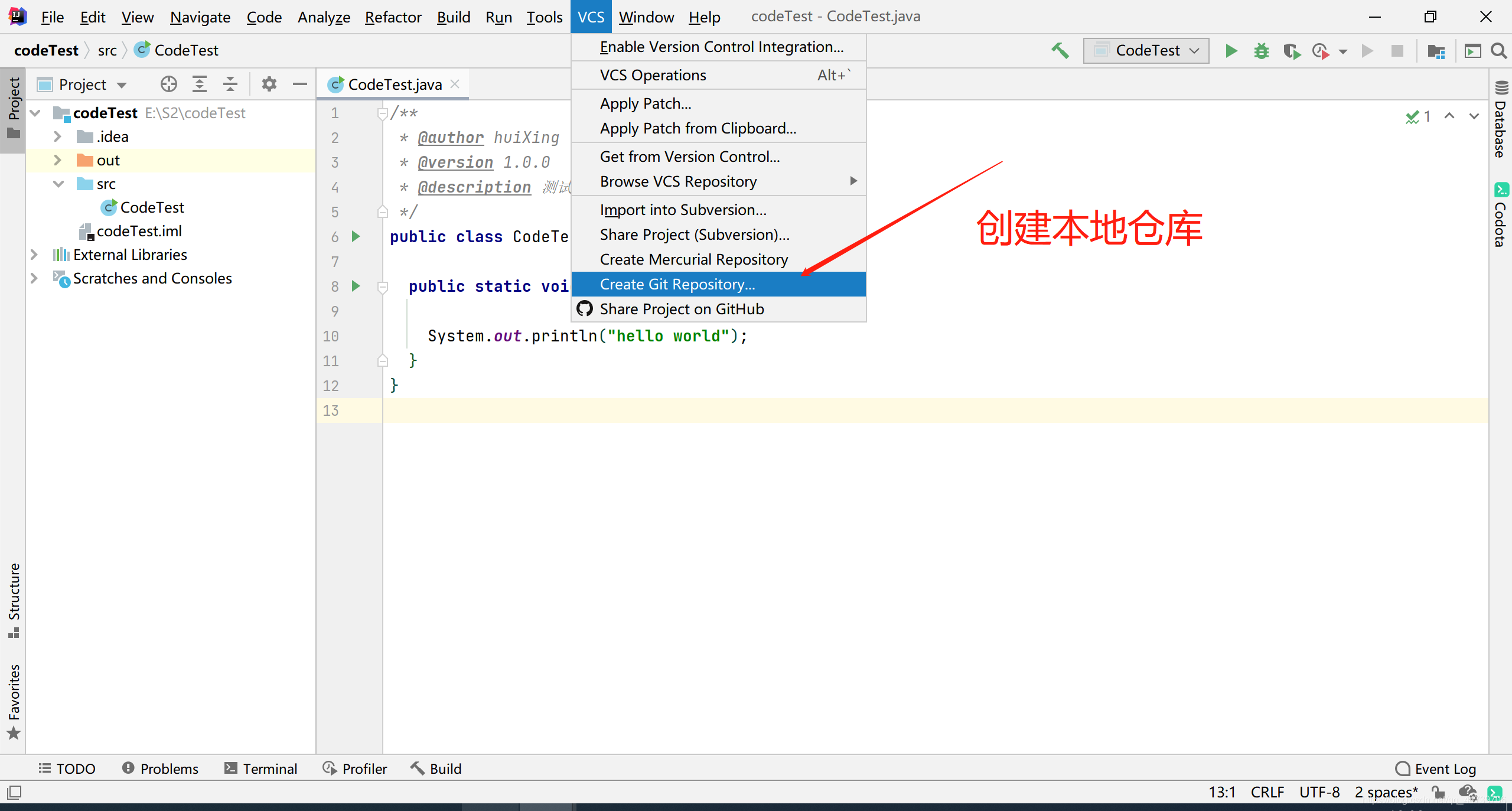The height and width of the screenshot is (811, 1512).
Task: Expand the out folder in tree
Action: point(57,160)
